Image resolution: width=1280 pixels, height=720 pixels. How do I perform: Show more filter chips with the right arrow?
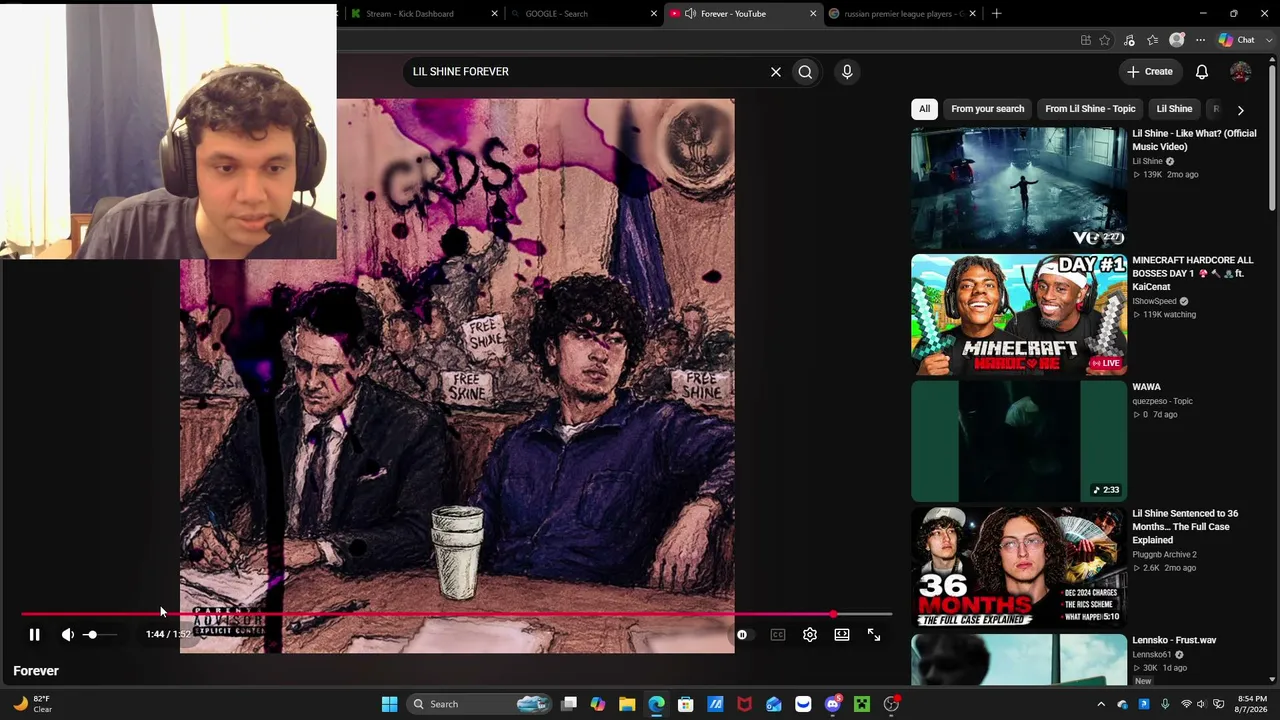pos(1241,110)
